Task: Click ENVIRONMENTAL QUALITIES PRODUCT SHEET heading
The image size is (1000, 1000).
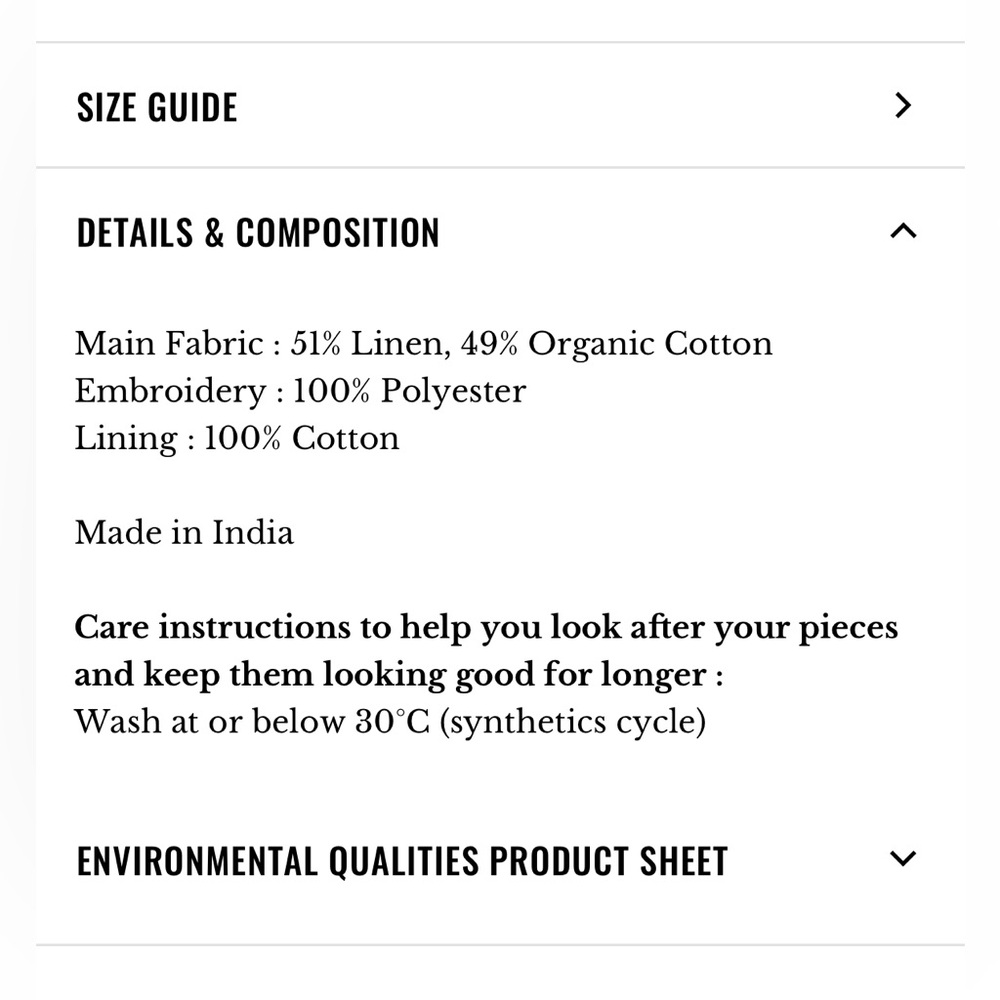Action: point(402,861)
